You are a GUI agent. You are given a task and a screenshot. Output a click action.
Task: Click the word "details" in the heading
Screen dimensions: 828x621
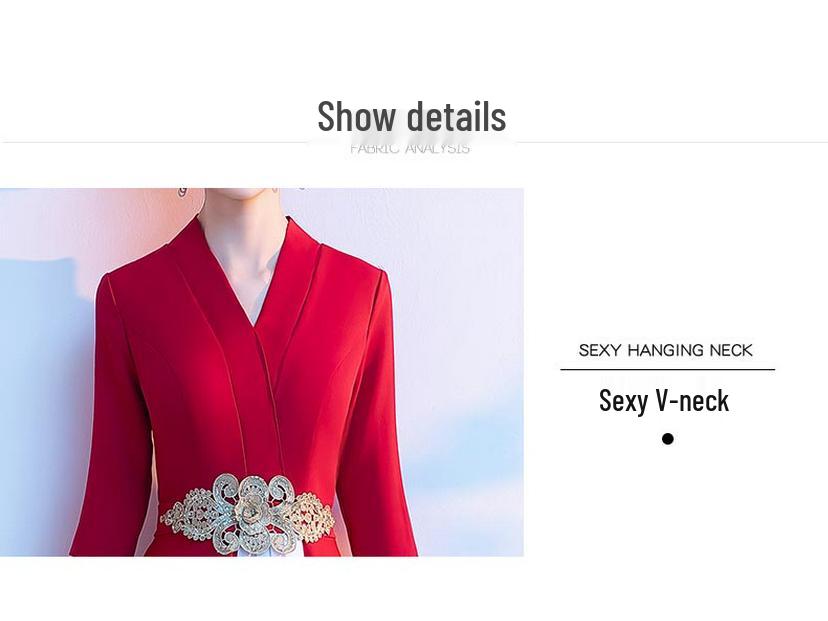point(457,116)
